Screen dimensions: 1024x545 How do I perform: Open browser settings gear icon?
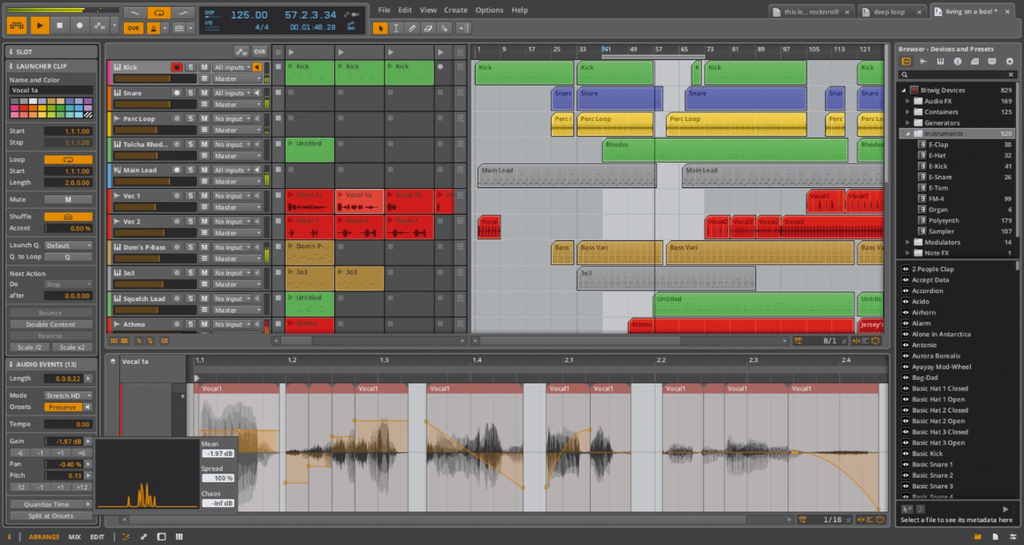click(x=1008, y=61)
